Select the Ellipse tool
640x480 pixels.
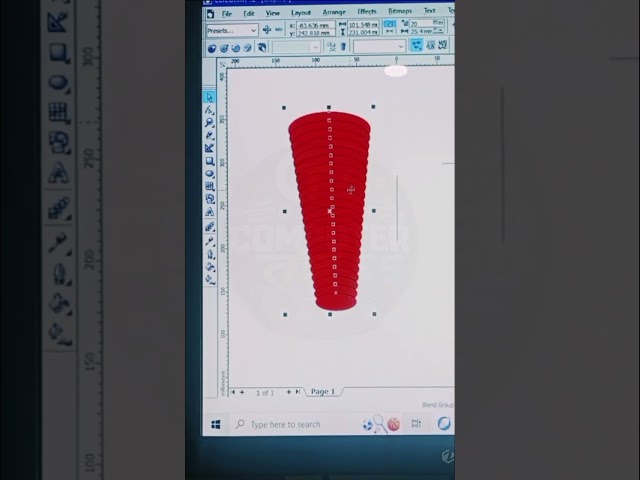(210, 174)
